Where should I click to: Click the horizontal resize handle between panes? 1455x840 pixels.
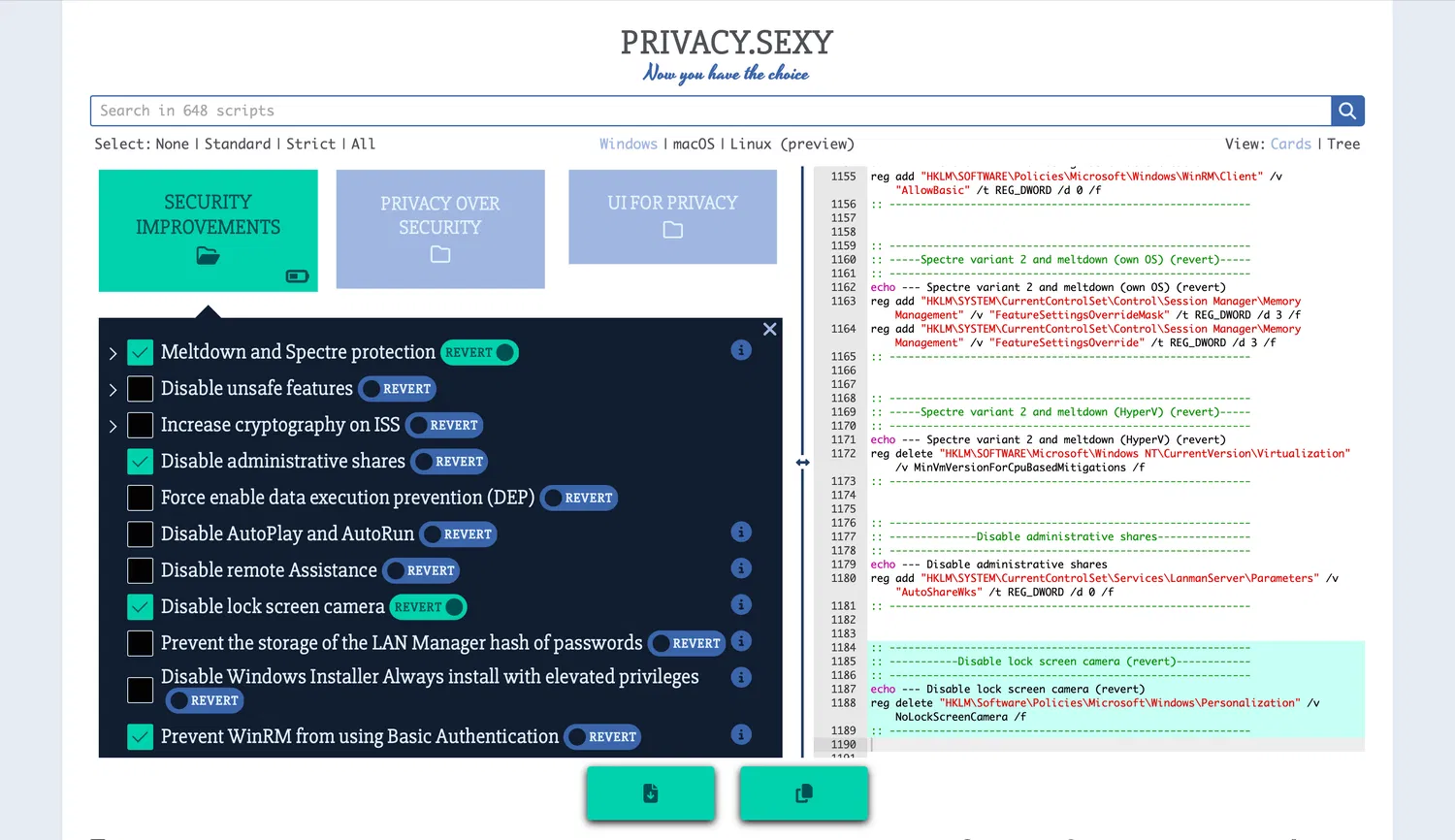[x=802, y=463]
